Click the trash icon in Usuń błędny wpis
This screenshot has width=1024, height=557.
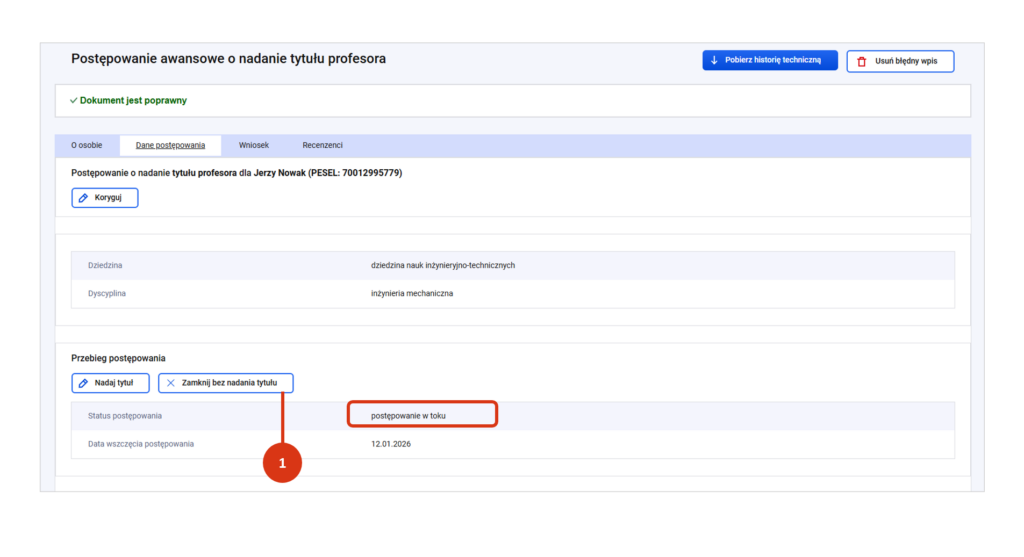coord(861,62)
